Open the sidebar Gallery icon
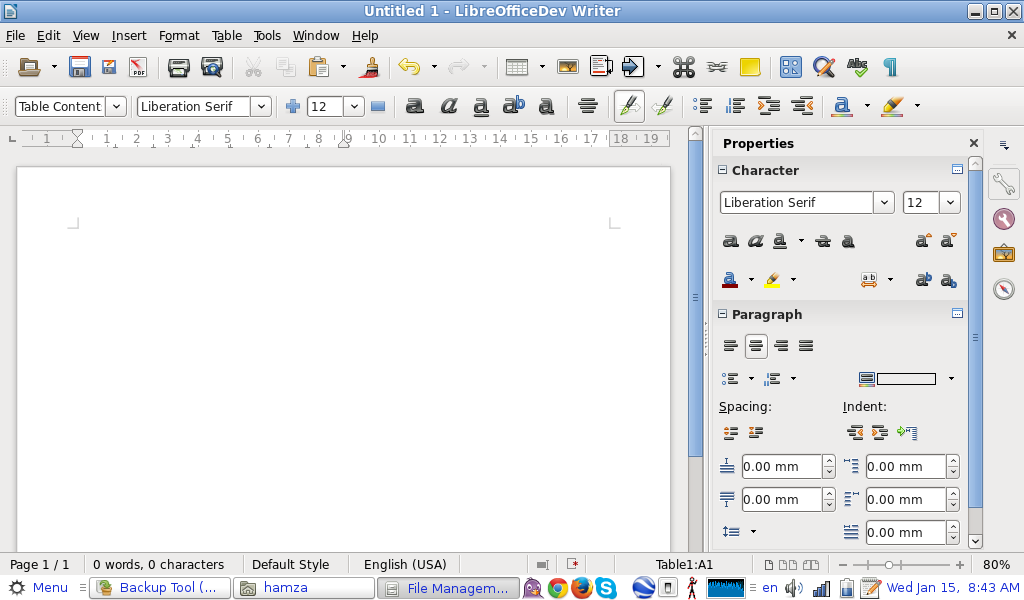 point(1004,254)
